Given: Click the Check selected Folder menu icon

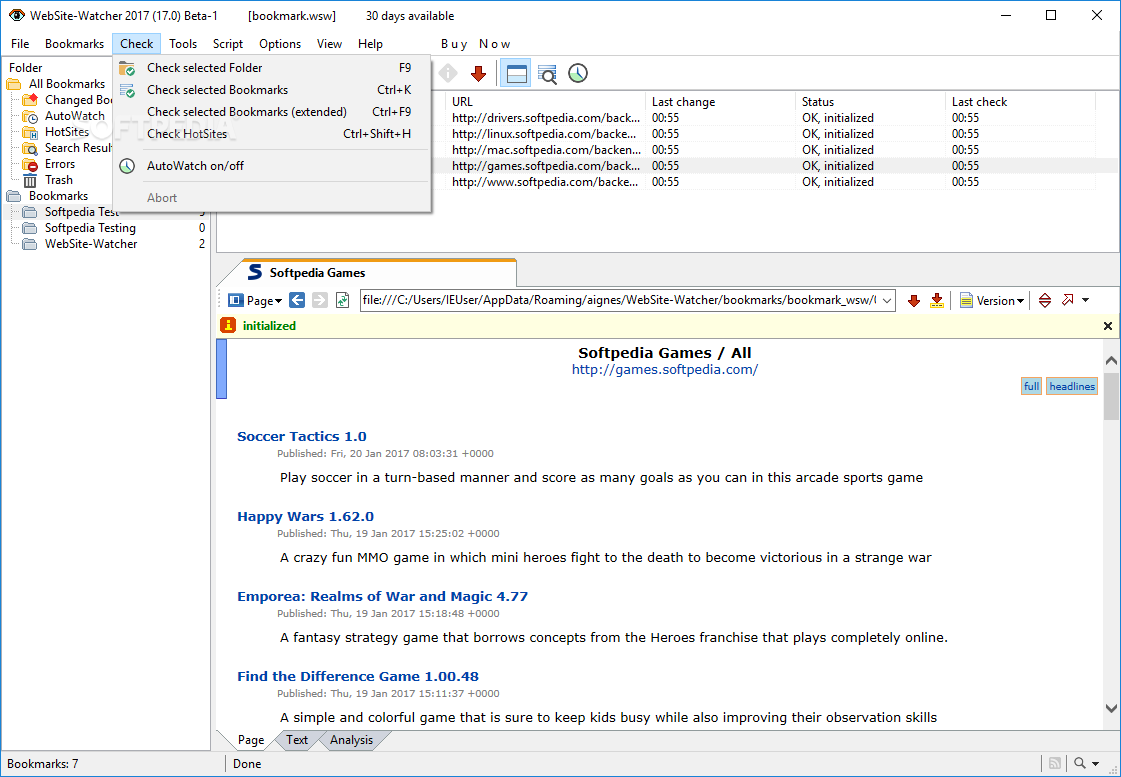Looking at the screenshot, I should [x=127, y=68].
